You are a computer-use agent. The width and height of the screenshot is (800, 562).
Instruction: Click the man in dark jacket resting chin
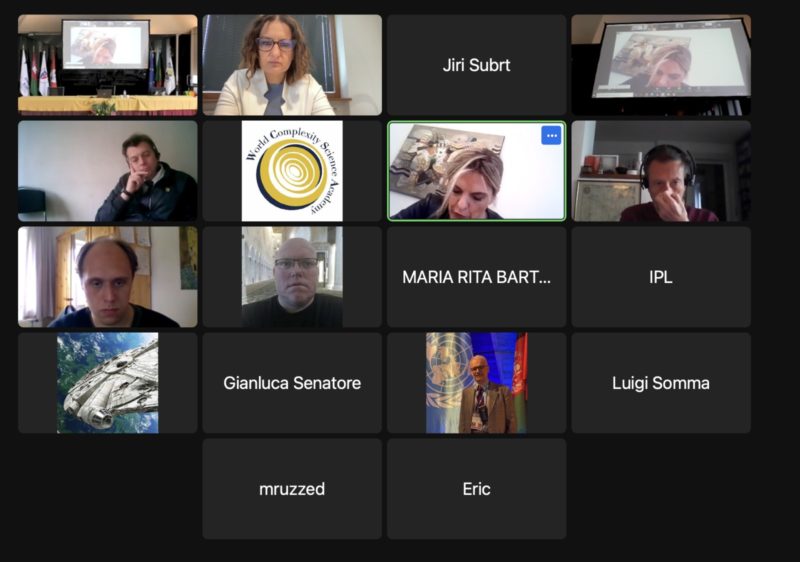point(108,171)
